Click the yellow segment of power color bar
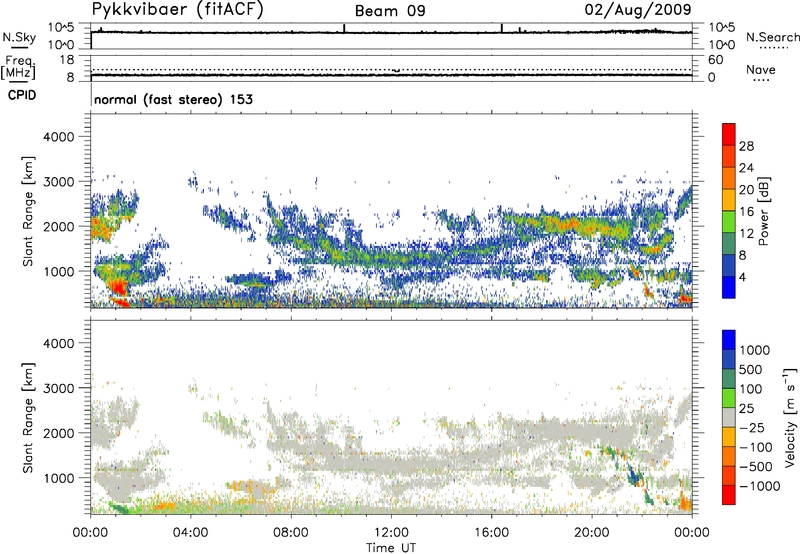Screen dimensions: 800x554 pos(729,199)
